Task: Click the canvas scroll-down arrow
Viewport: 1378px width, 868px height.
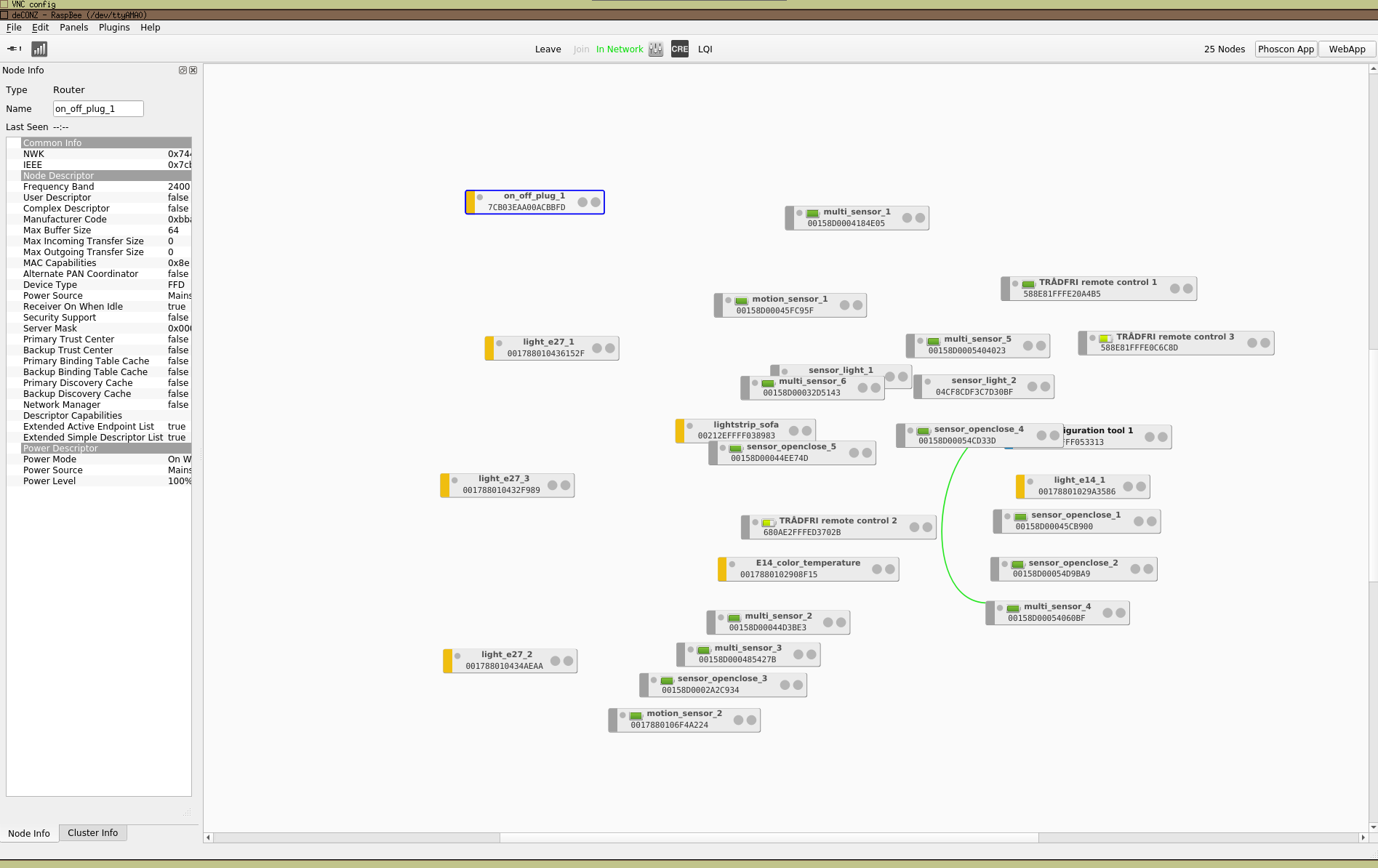Action: 1373,827
